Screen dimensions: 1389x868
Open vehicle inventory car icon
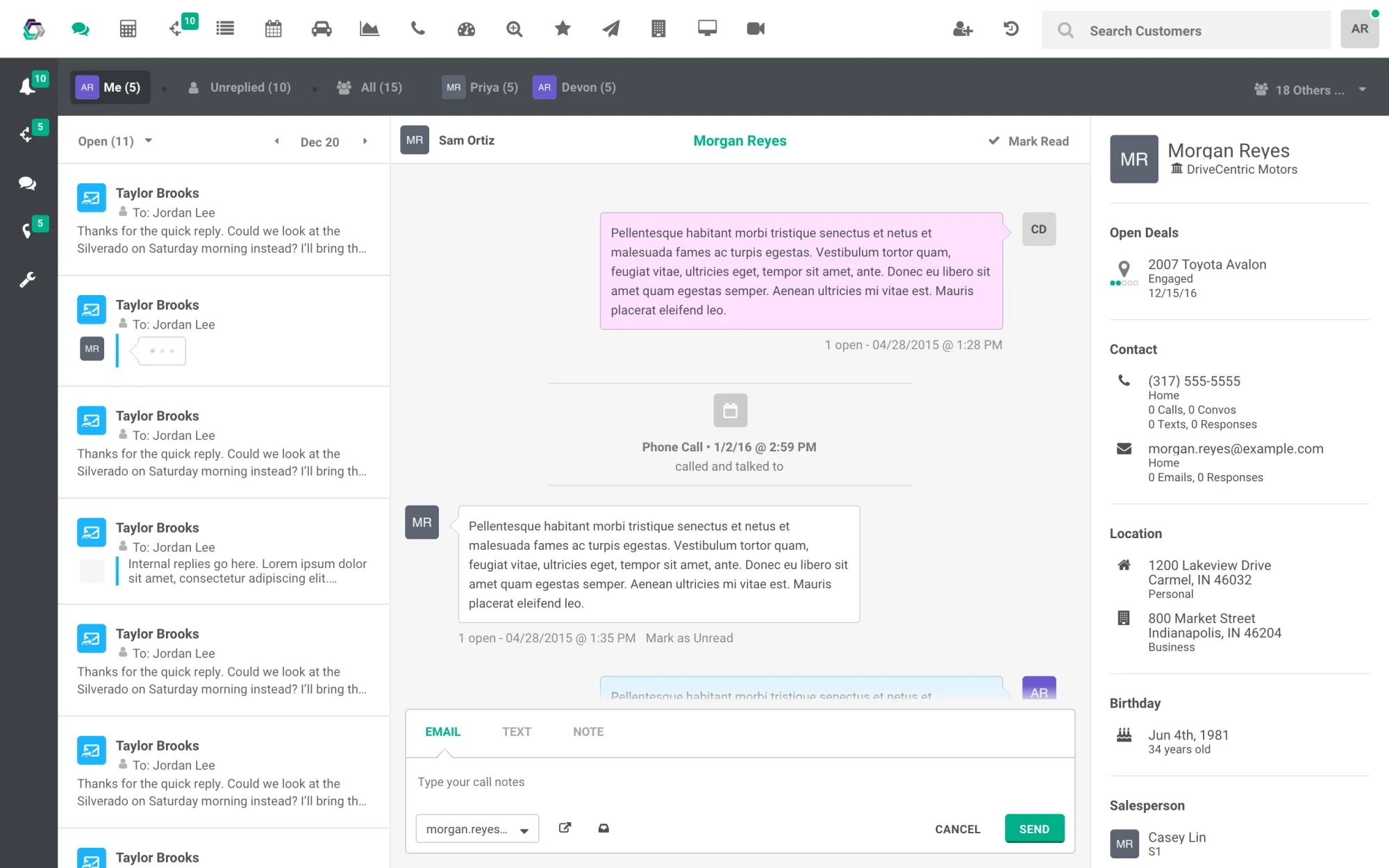(x=322, y=29)
